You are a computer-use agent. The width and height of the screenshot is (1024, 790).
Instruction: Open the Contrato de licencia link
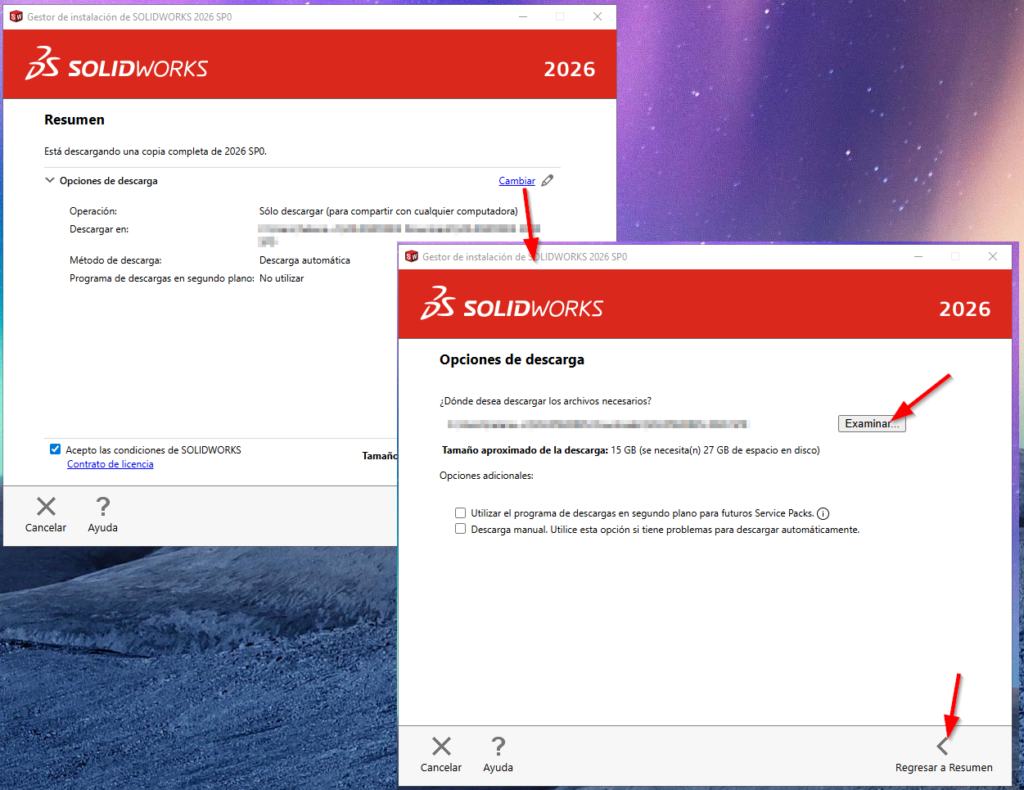point(110,464)
